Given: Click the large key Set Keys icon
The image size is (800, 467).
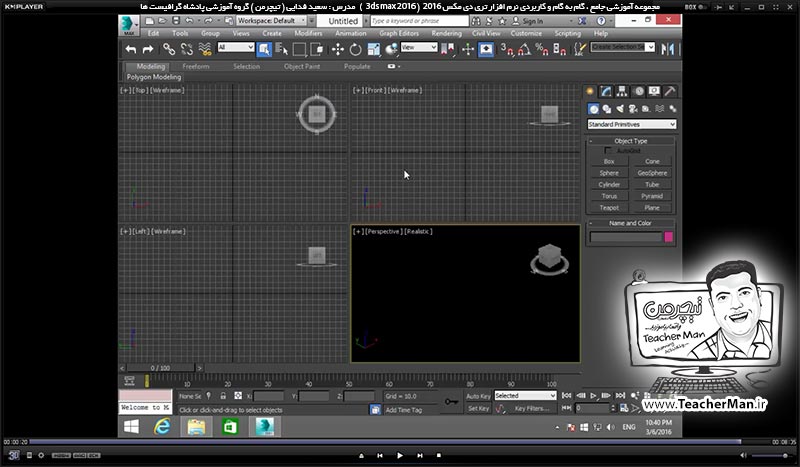Looking at the screenshot, I should click(451, 402).
